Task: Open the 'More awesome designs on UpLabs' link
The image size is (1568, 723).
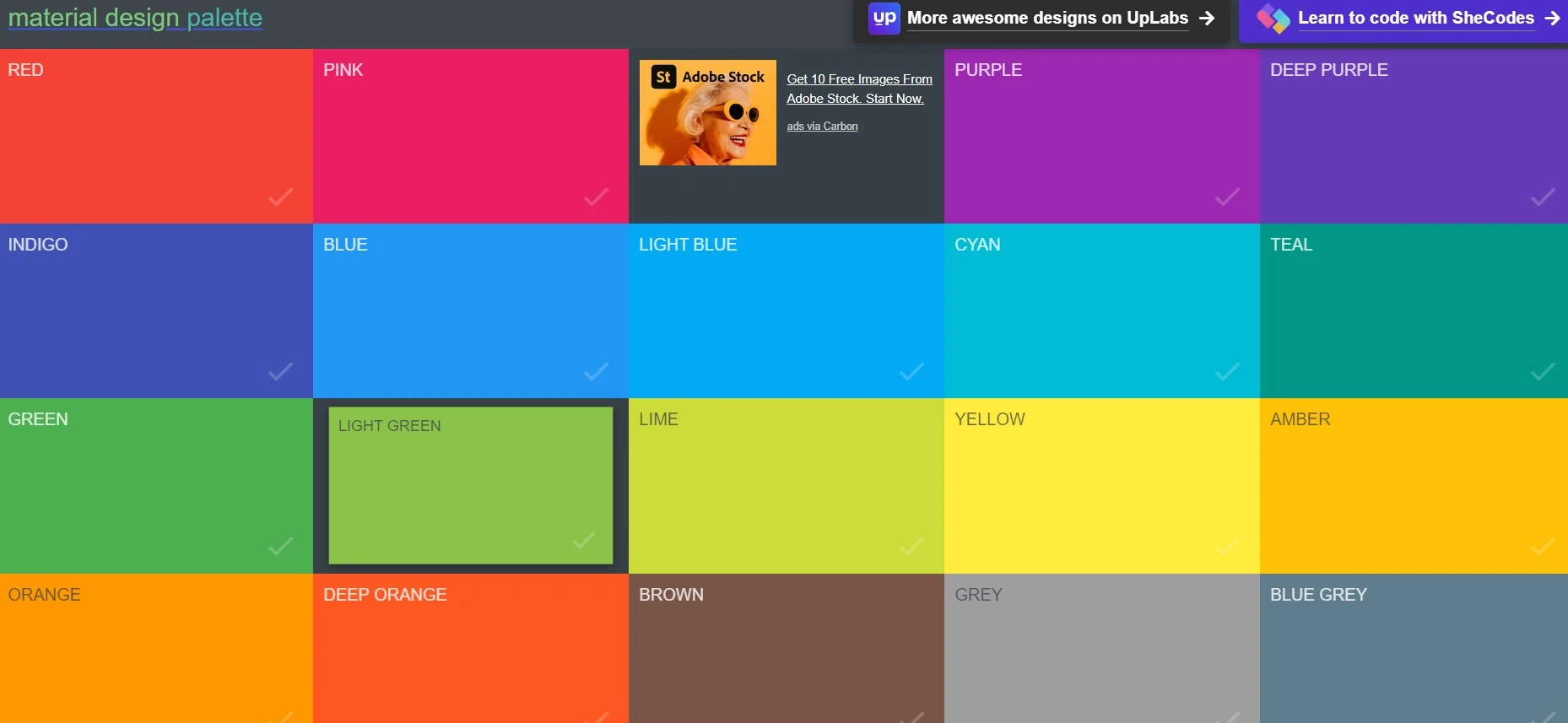Action: (x=1047, y=18)
